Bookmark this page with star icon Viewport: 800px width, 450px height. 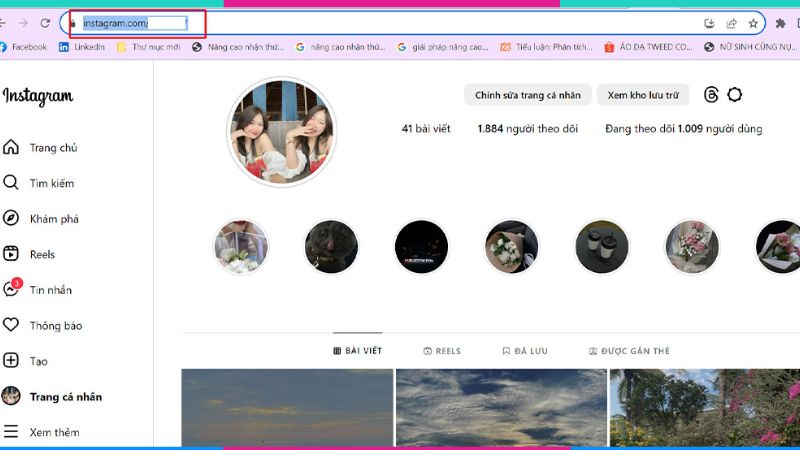click(753, 23)
